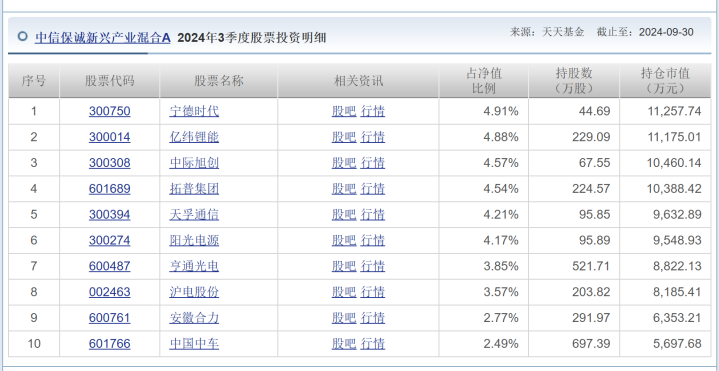Open 股吧 for 天孚通信

[x=344, y=215]
